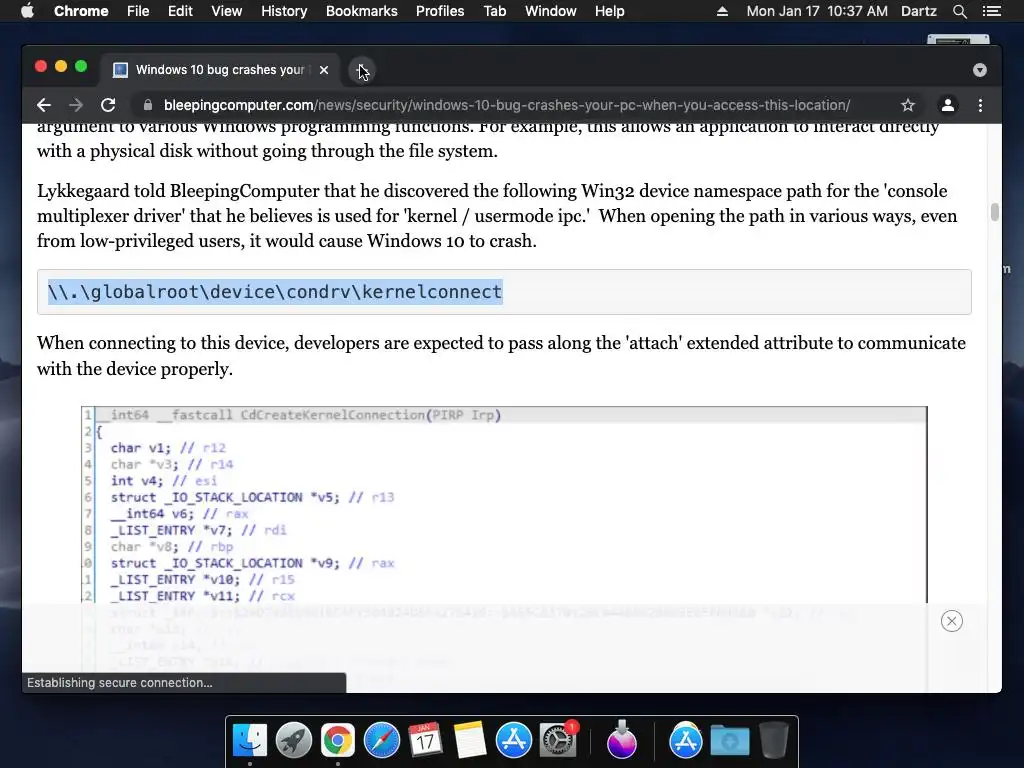Click the eject icon in menu bar

point(722,11)
